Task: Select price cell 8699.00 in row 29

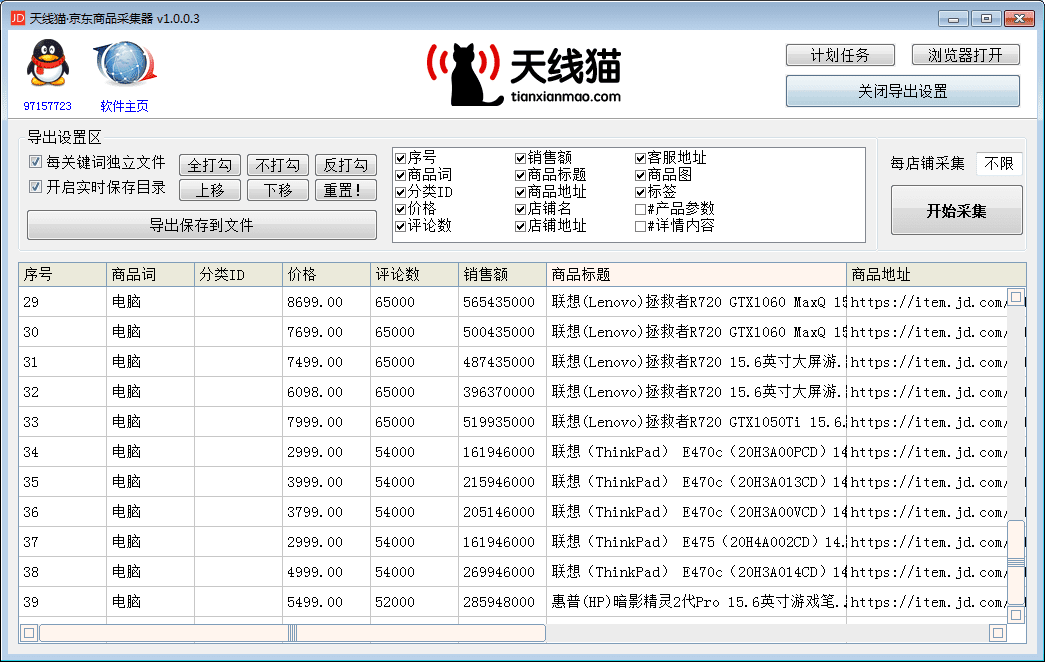Action: (327, 302)
